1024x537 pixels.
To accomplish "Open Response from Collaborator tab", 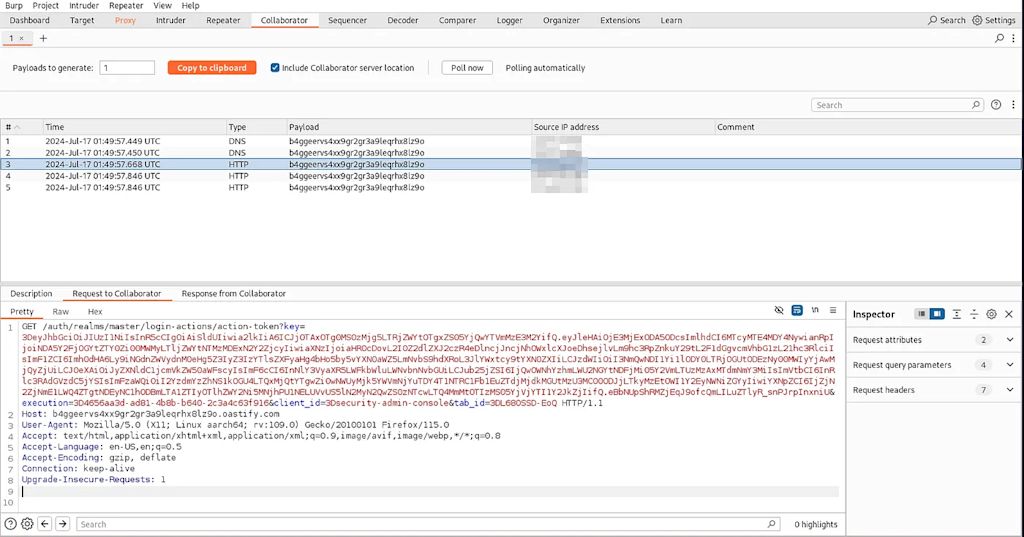I will pyautogui.click(x=234, y=293).
